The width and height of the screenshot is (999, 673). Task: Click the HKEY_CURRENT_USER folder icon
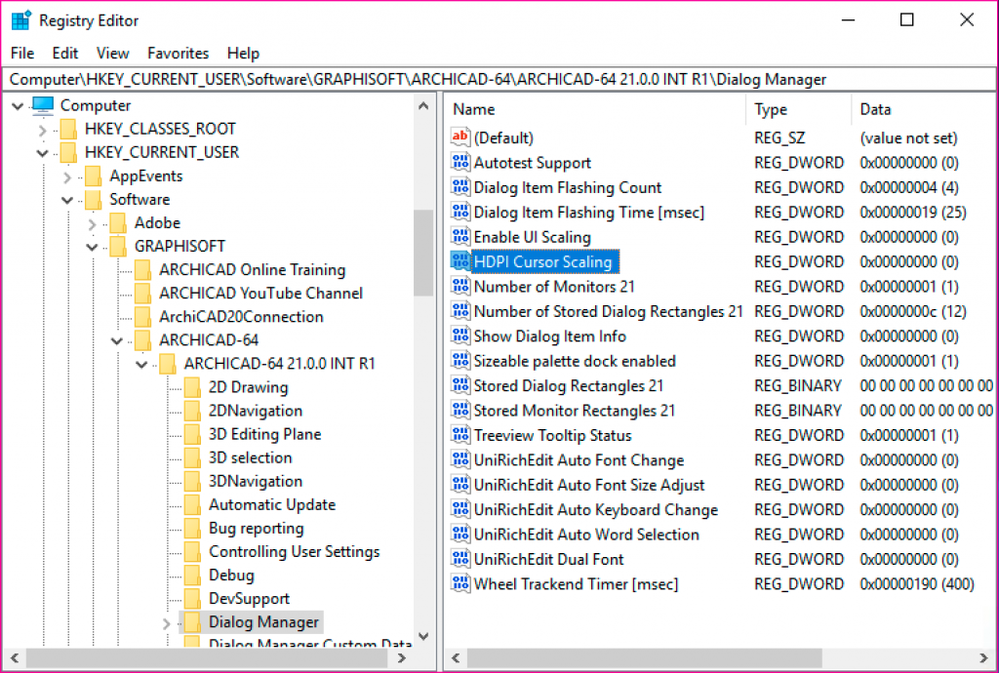point(68,152)
